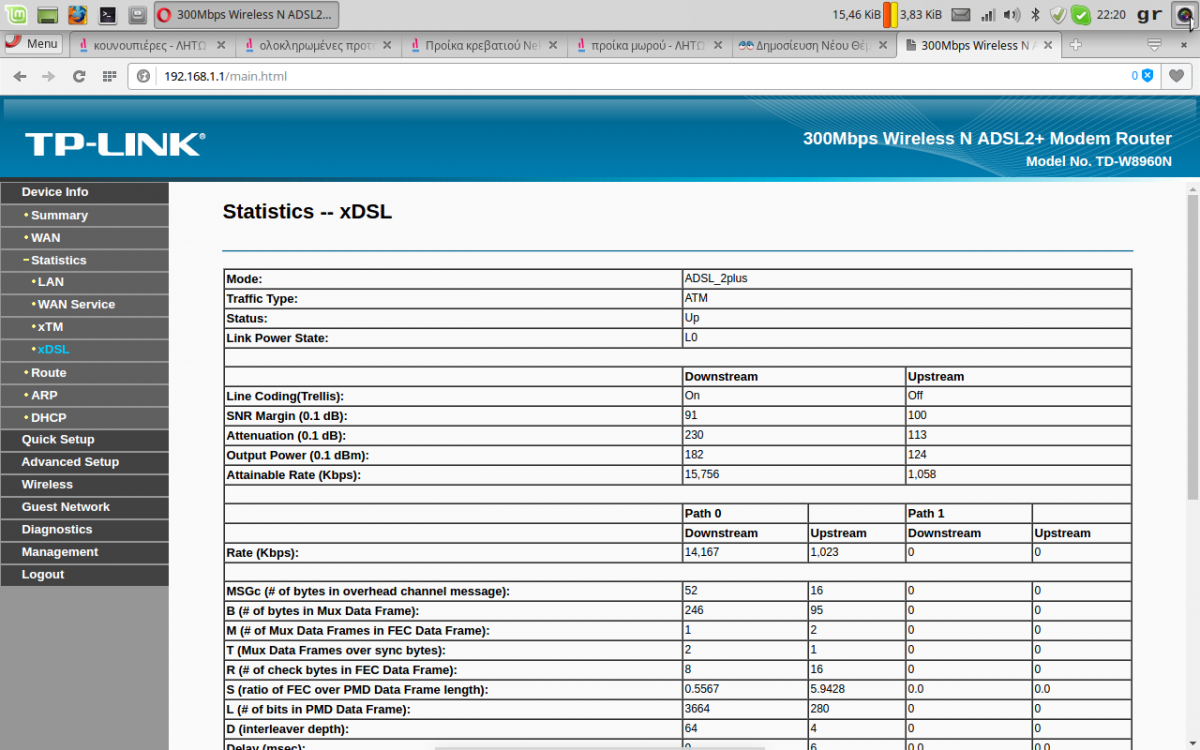Close the κουνουπιέρες tab
This screenshot has height=750, width=1200.
[x=221, y=45]
